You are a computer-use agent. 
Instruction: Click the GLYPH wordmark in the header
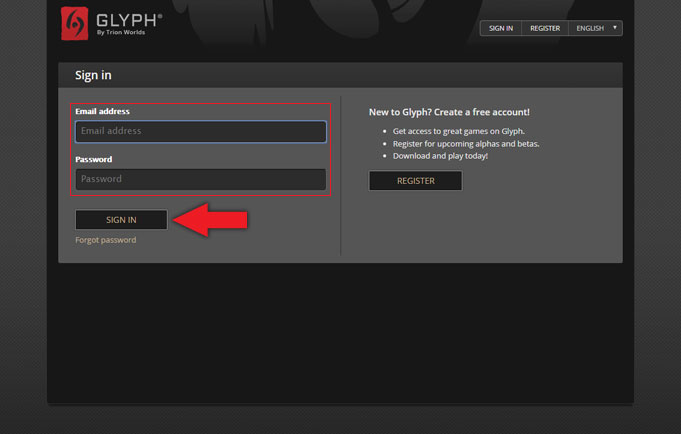127,19
